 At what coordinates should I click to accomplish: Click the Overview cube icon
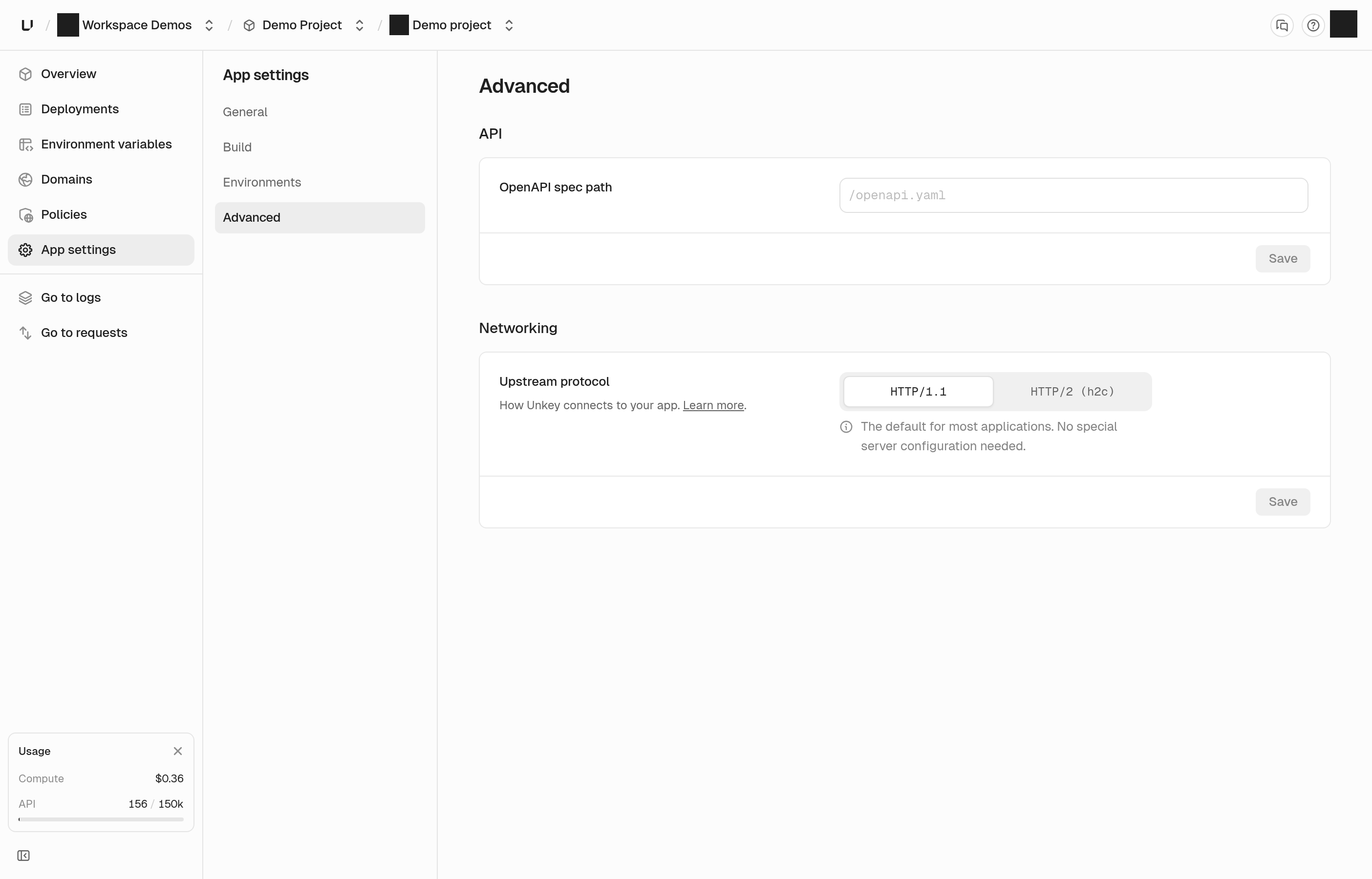[25, 74]
